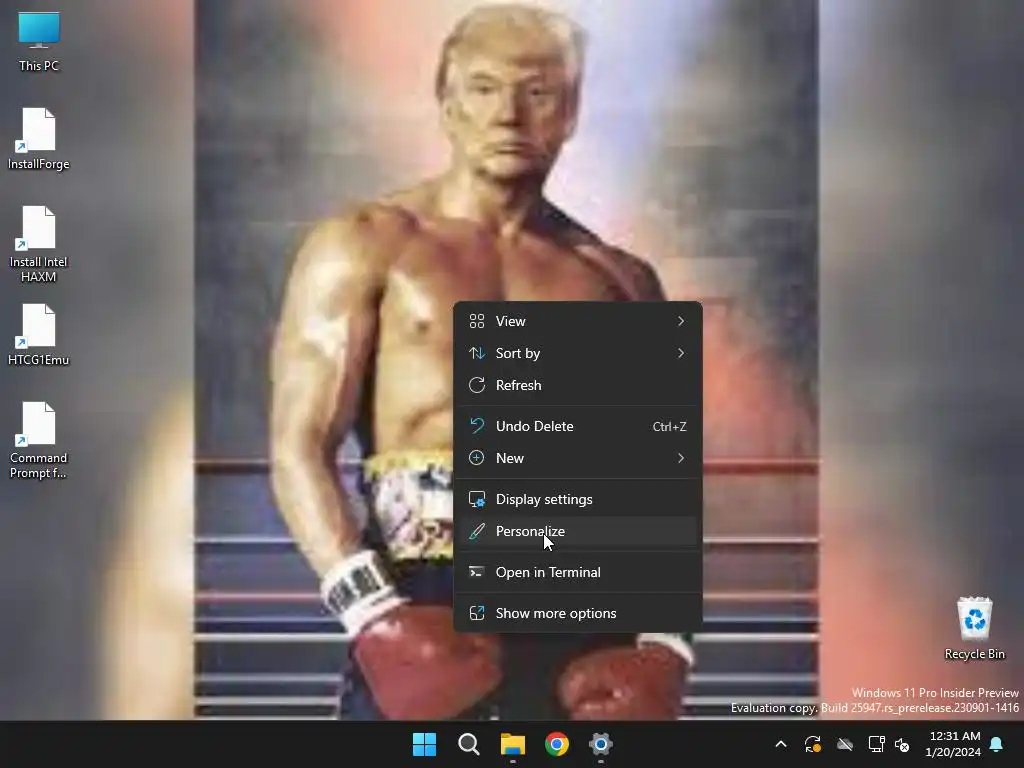Open Display settings from context menu
1024x768 pixels.
tap(577, 499)
